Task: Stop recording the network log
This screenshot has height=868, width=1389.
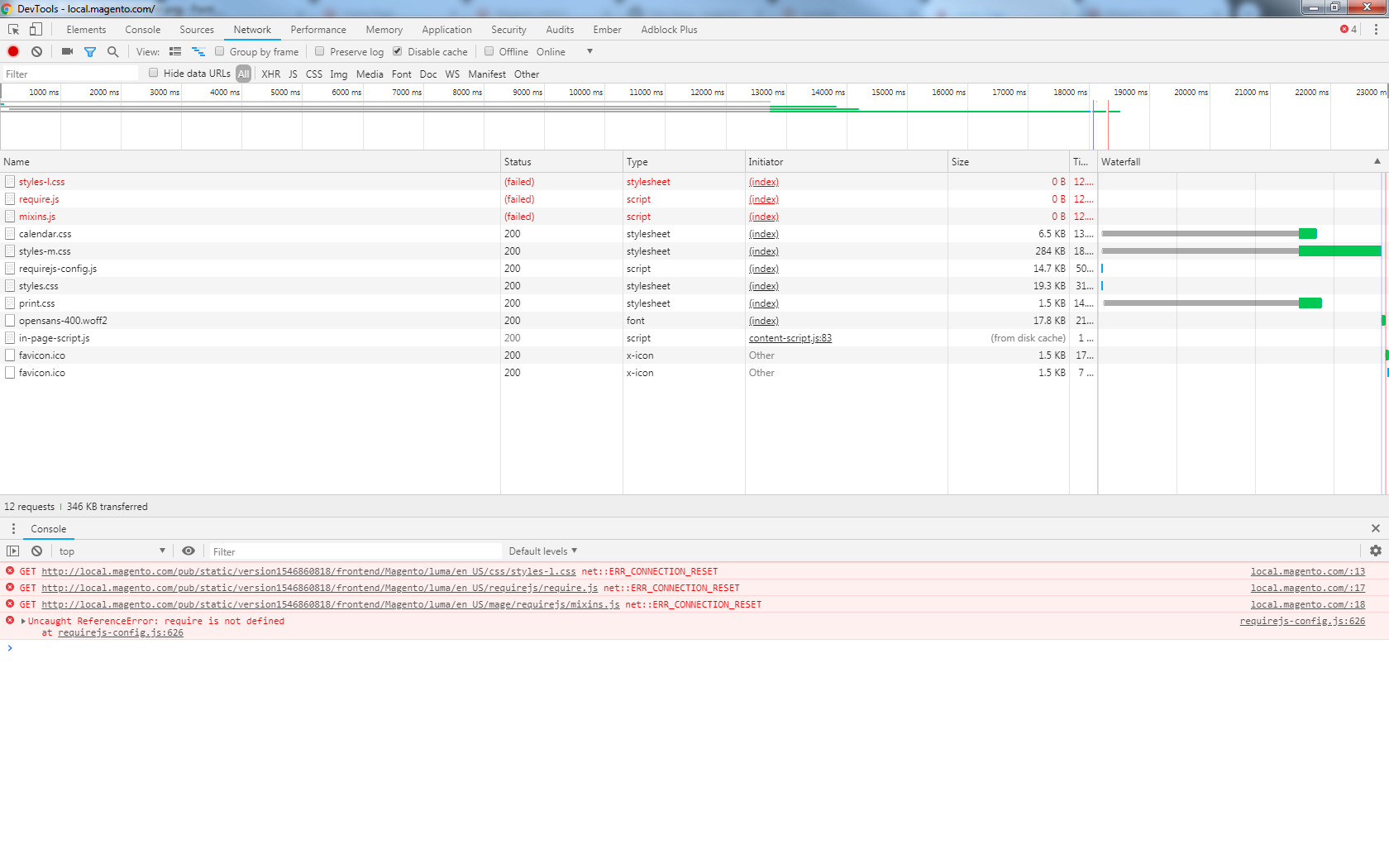Action: (x=13, y=51)
